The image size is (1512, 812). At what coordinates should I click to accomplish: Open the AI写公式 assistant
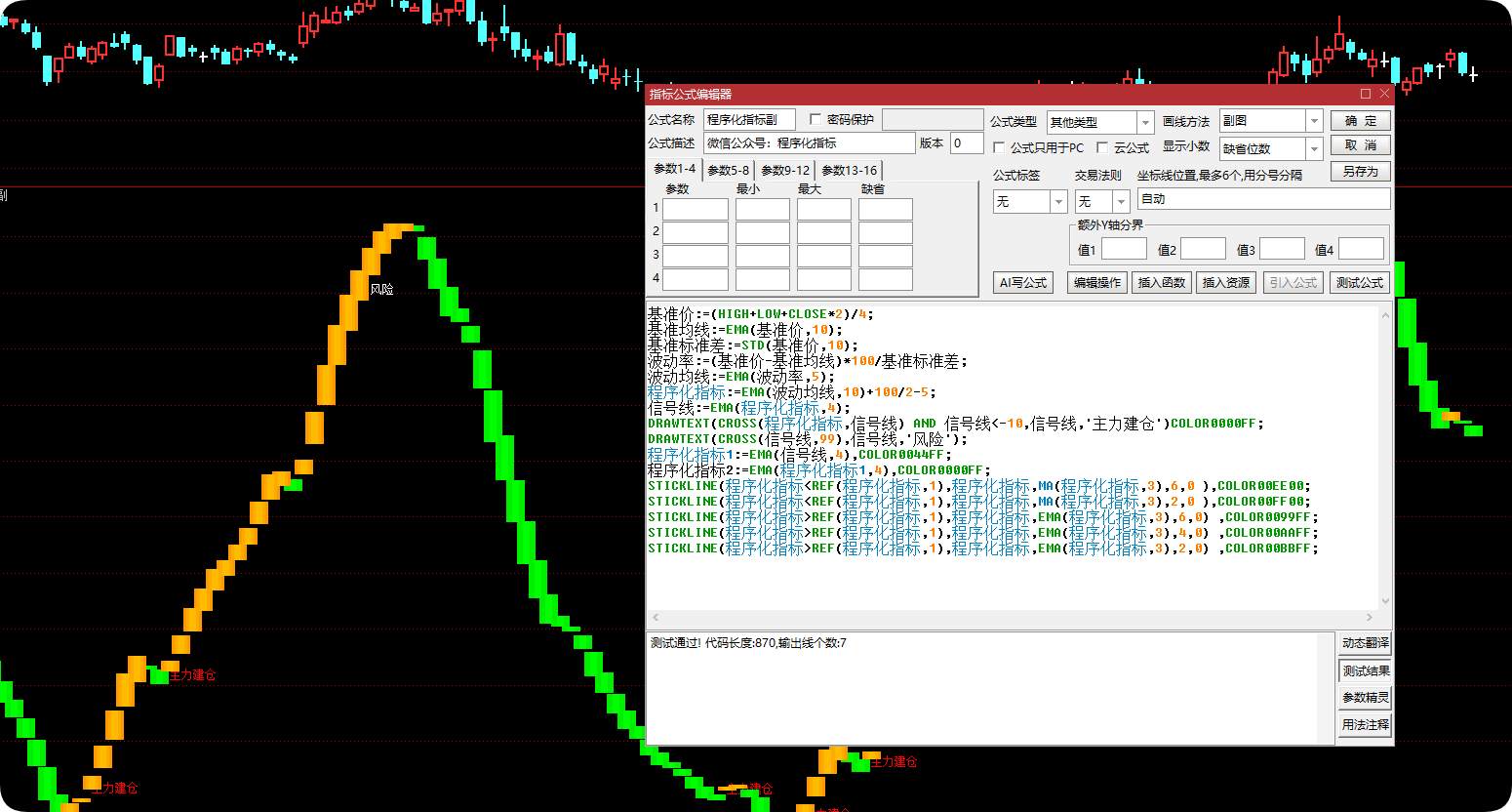tap(1023, 282)
